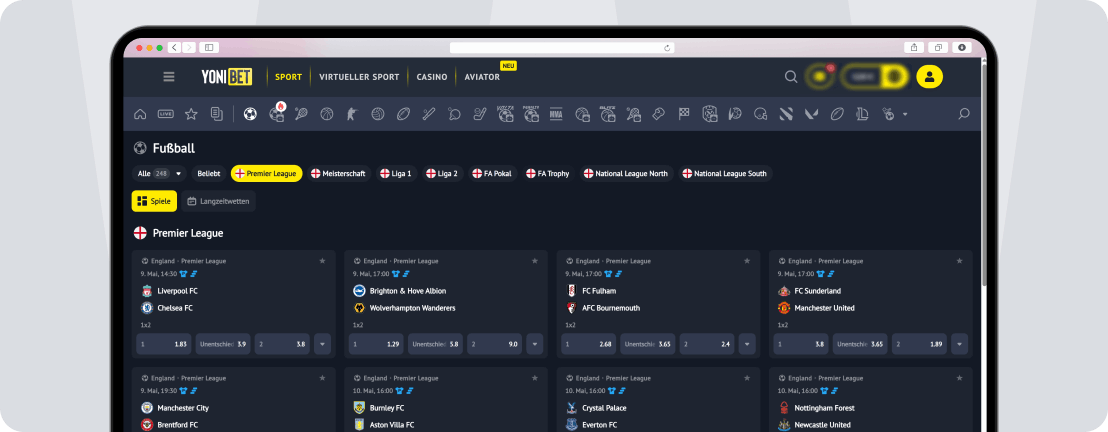Select the National League South chip

tap(726, 173)
